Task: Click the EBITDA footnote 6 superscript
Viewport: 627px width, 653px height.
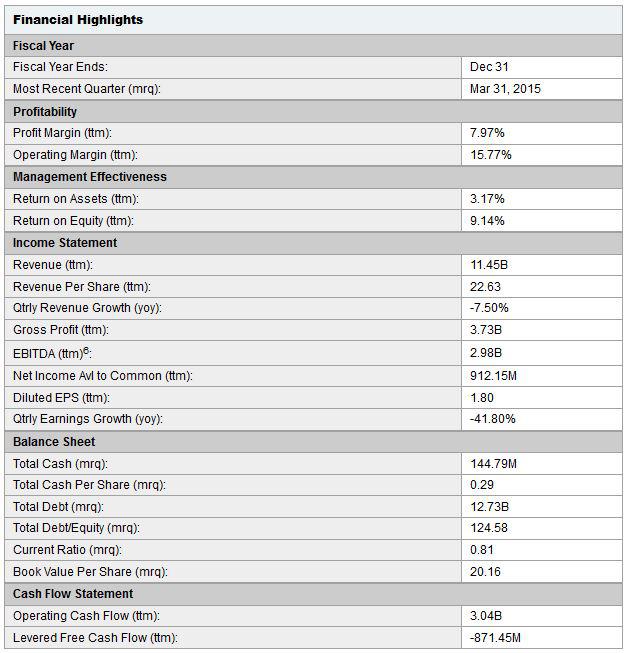Action: (x=86, y=350)
